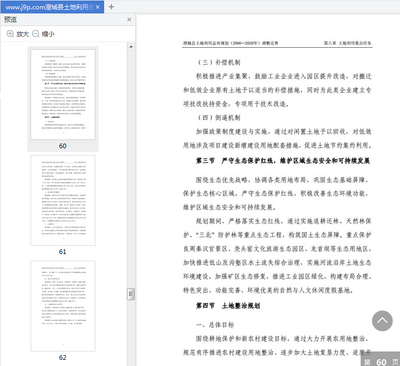Click subheading 一、总体目标
This screenshot has width=400, height=366.
215,325
